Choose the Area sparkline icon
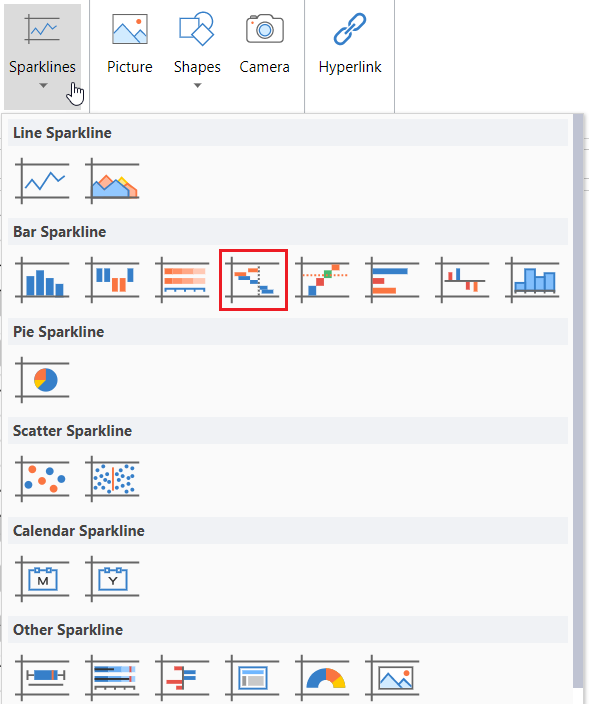 [x=112, y=181]
